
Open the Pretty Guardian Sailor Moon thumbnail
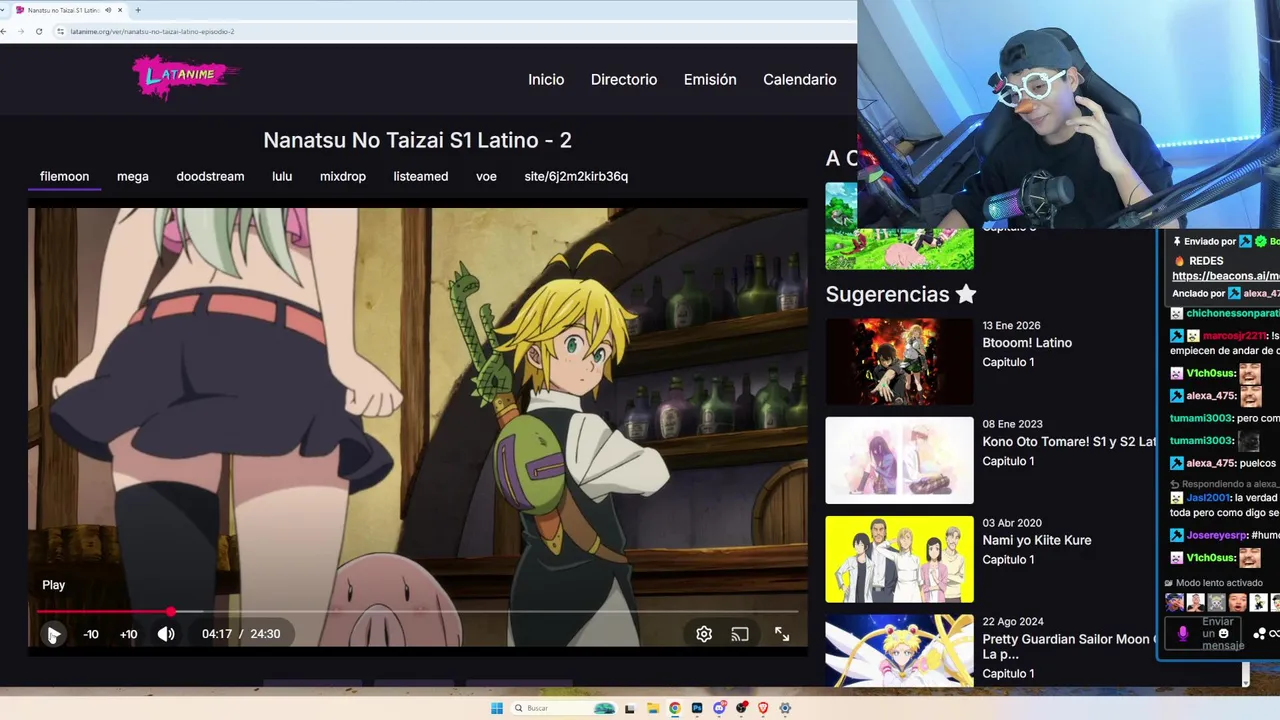tap(899, 651)
